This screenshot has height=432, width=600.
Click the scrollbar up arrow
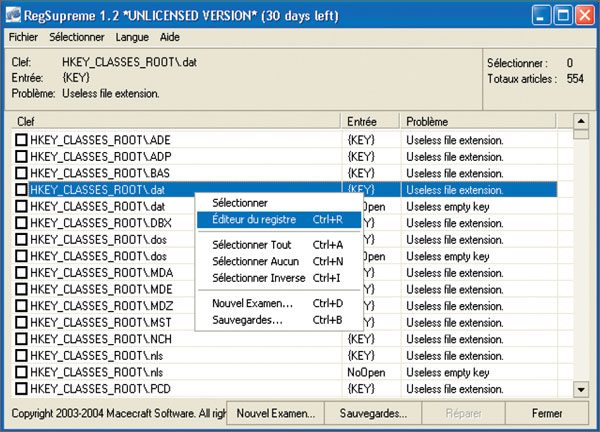point(580,121)
